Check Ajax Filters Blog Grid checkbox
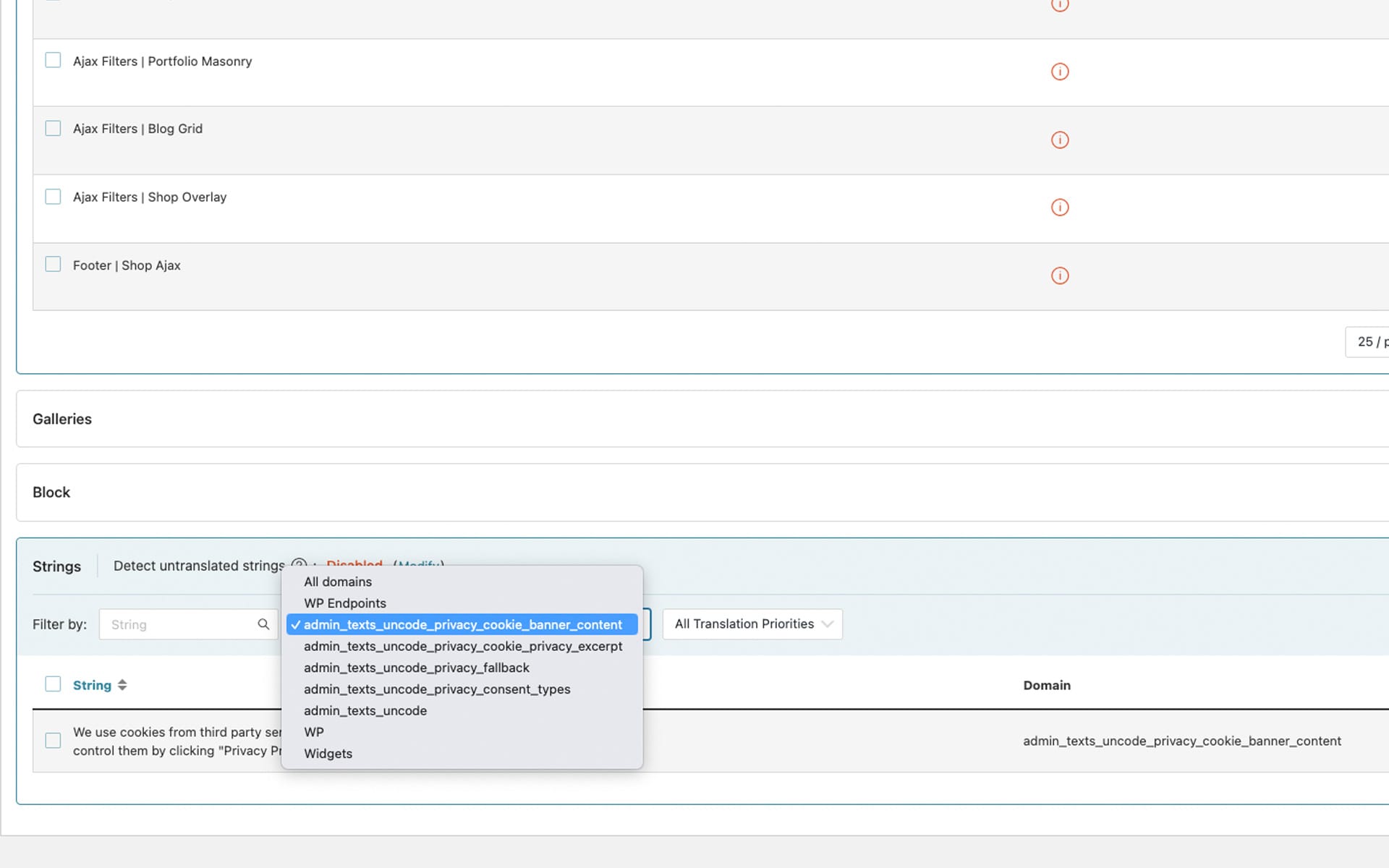This screenshot has width=1389, height=868. click(53, 128)
